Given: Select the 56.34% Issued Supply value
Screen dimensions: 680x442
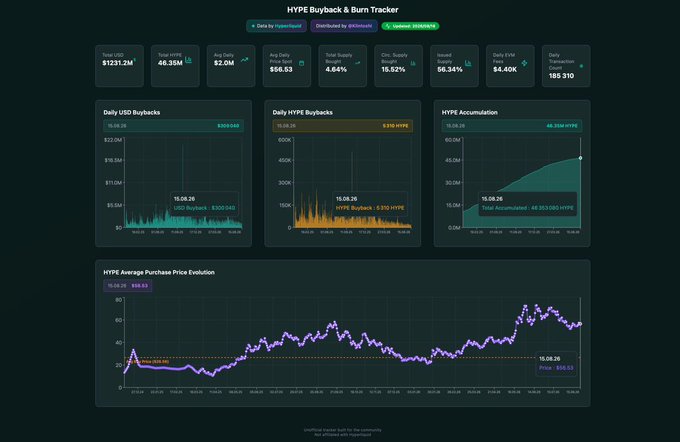Looking at the screenshot, I should (450, 69).
